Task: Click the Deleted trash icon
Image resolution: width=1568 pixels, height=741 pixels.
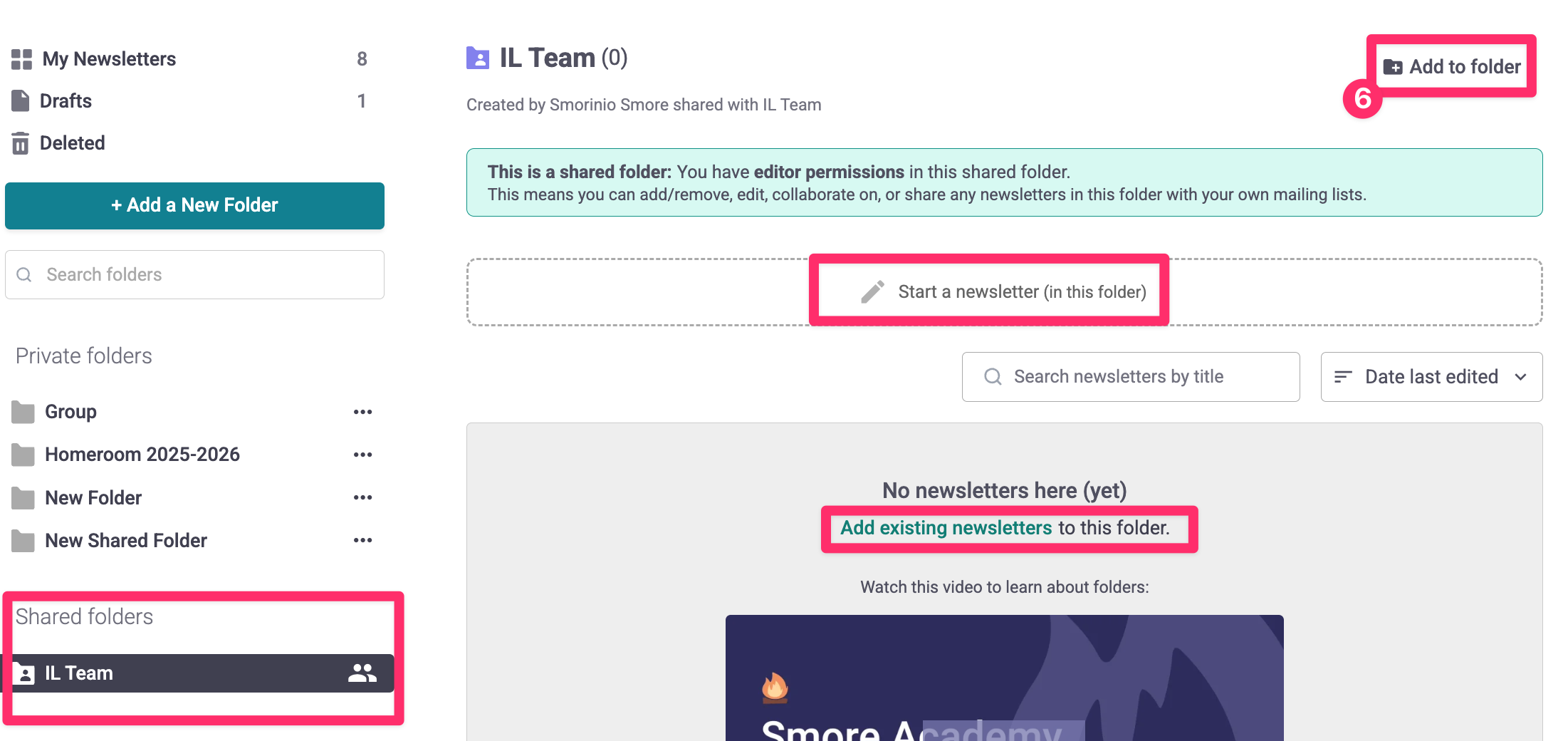Action: tap(21, 143)
